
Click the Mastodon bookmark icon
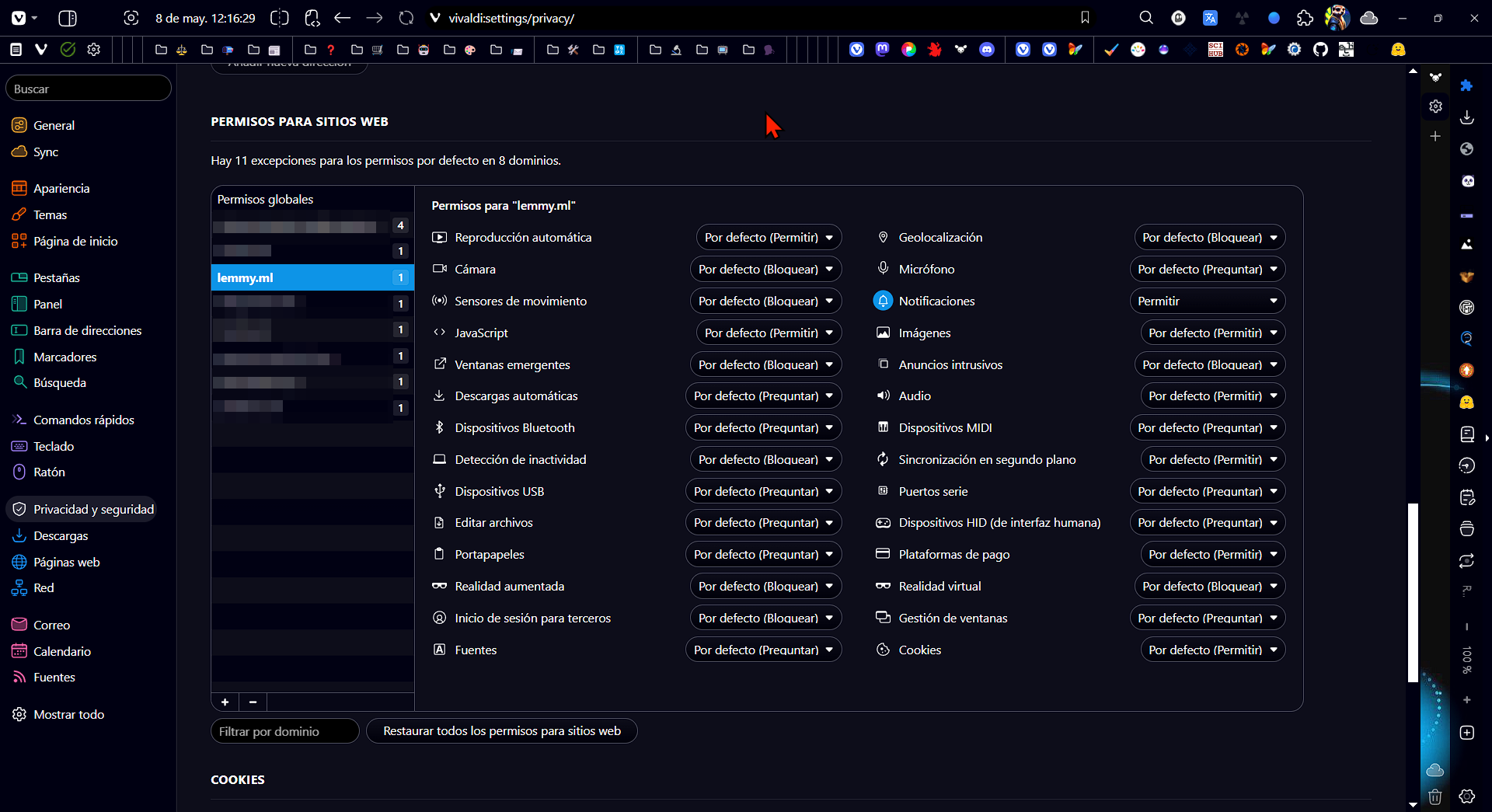[x=882, y=50]
